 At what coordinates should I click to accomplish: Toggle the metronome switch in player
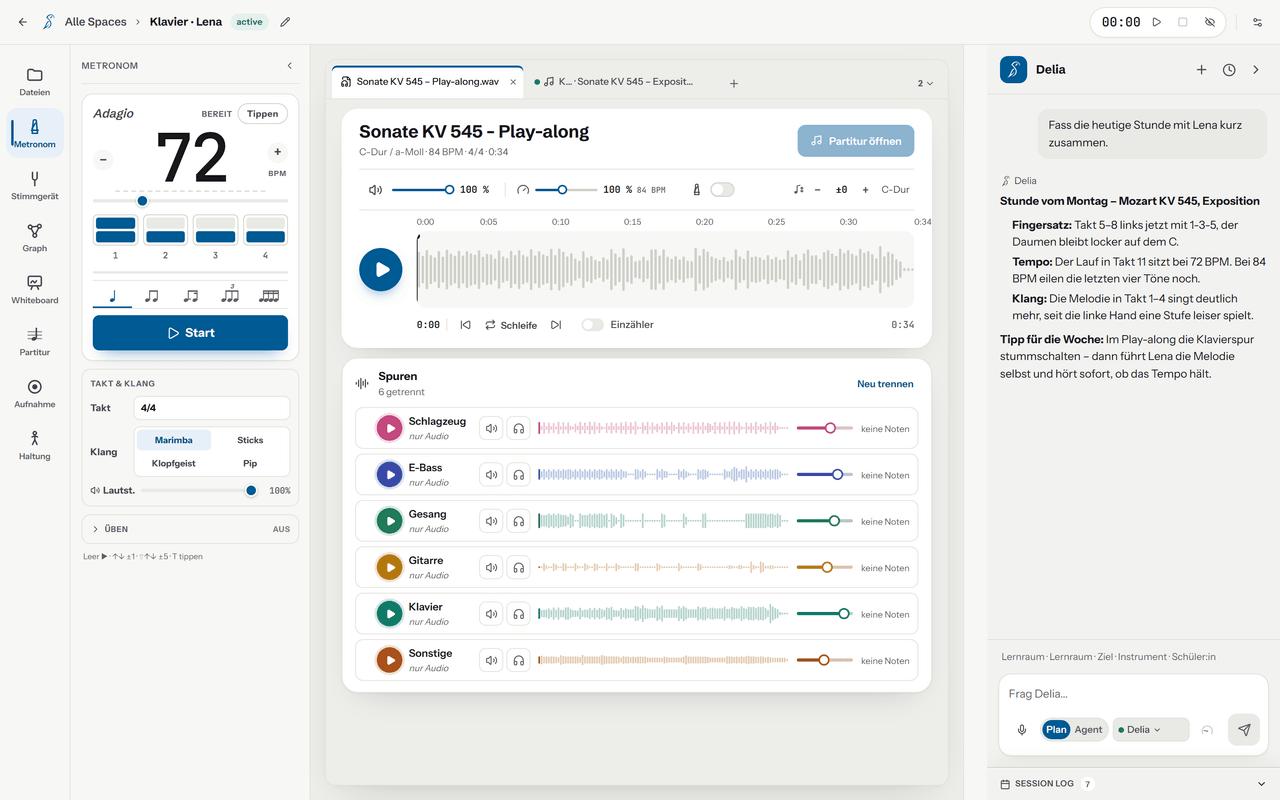722,189
